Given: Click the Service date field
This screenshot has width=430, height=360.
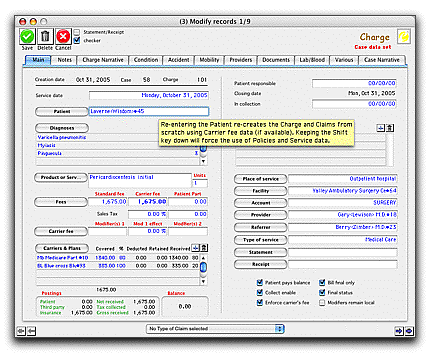Looking at the screenshot, I should coord(149,95).
